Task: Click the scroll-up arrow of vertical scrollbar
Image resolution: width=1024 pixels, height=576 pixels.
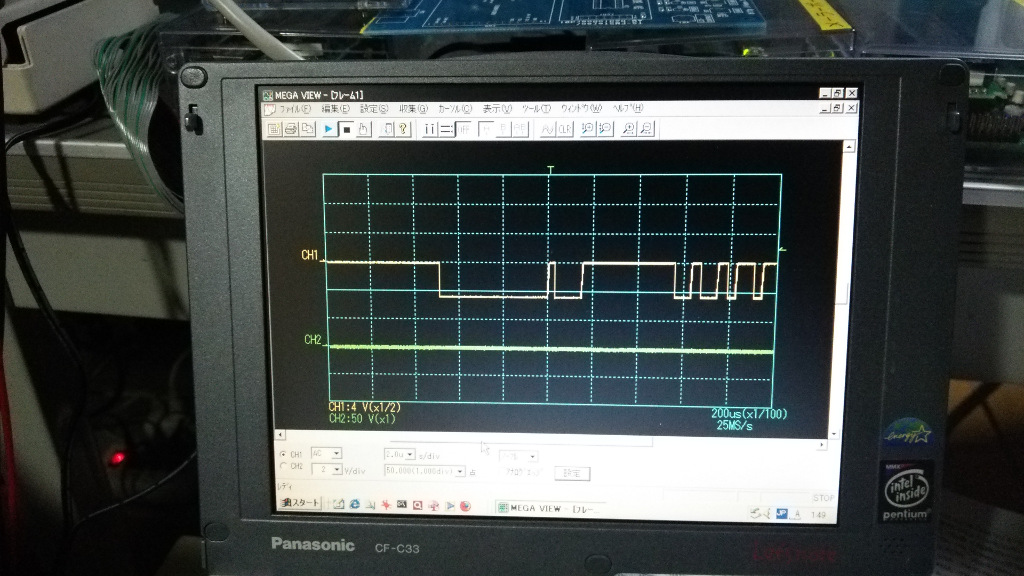Action: [848, 147]
